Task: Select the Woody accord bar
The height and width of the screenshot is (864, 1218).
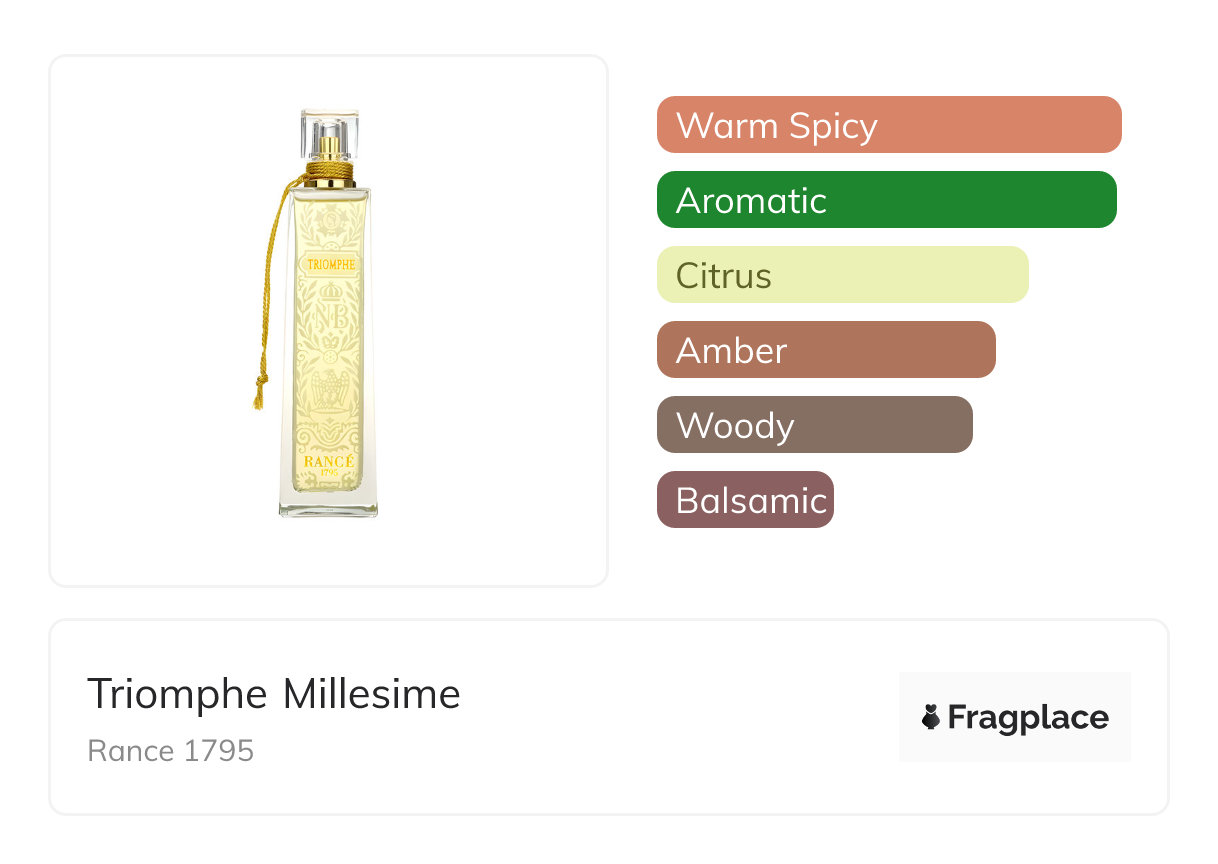Action: [814, 425]
